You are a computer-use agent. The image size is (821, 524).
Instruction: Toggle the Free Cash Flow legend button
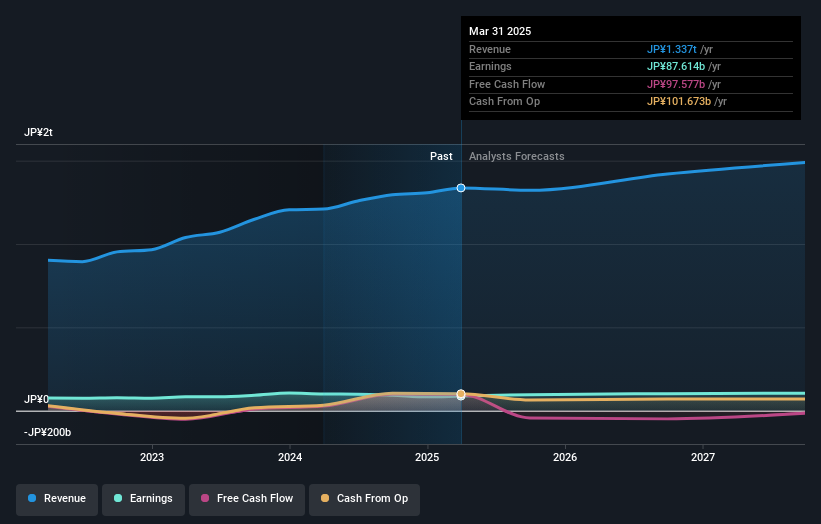tap(247, 499)
